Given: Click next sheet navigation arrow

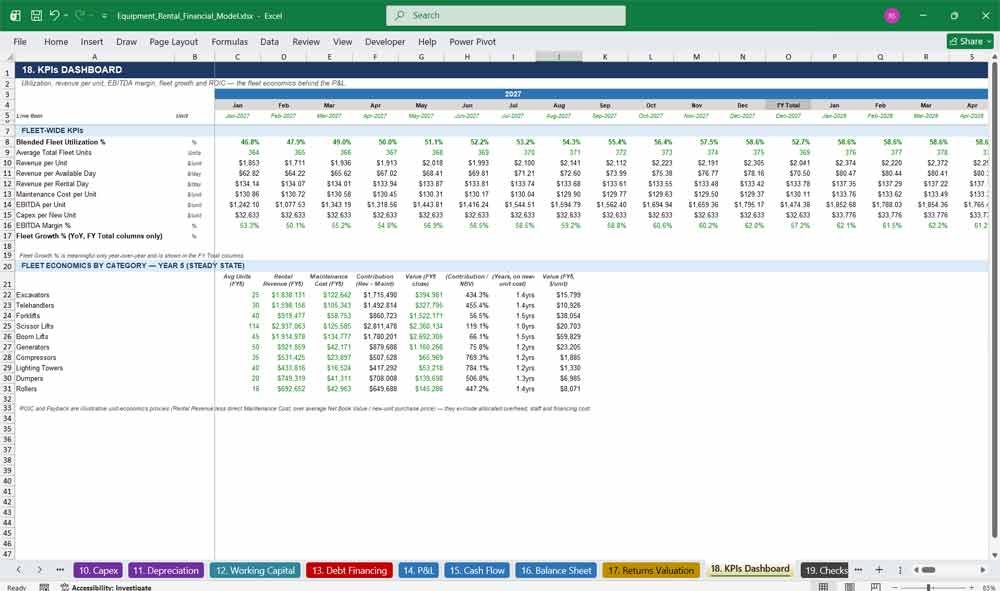Looking at the screenshot, I should point(40,570).
